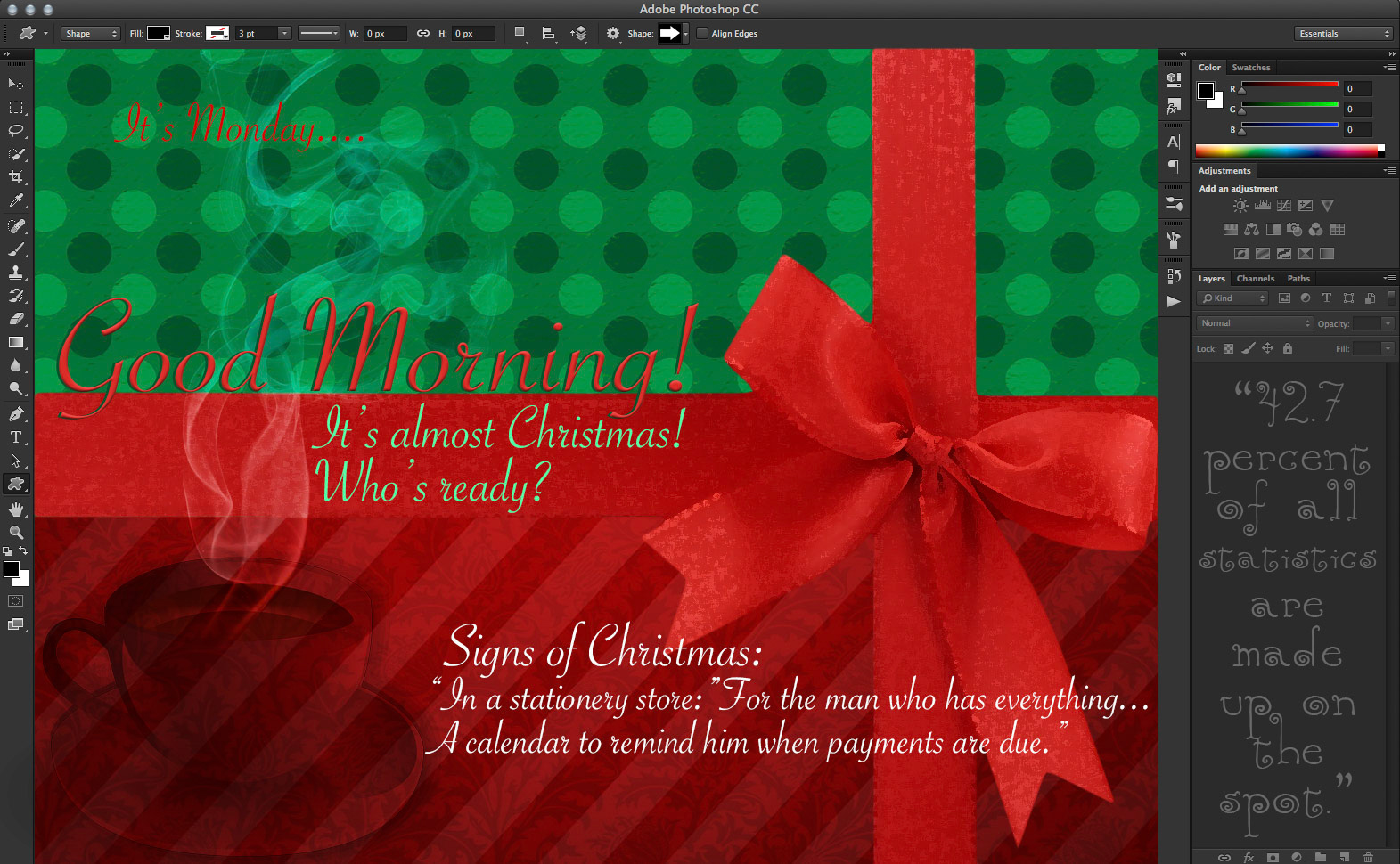Click the width W input field
This screenshot has width=1400, height=864.
(x=384, y=34)
